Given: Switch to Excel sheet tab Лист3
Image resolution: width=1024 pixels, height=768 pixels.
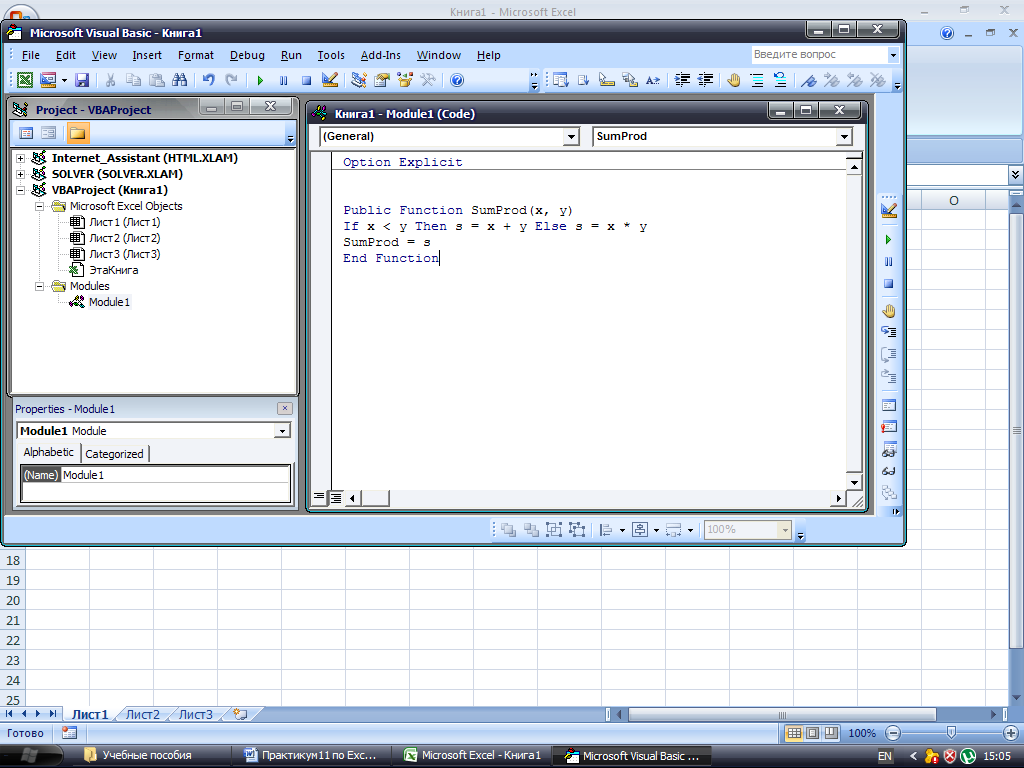Looking at the screenshot, I should tap(196, 714).
